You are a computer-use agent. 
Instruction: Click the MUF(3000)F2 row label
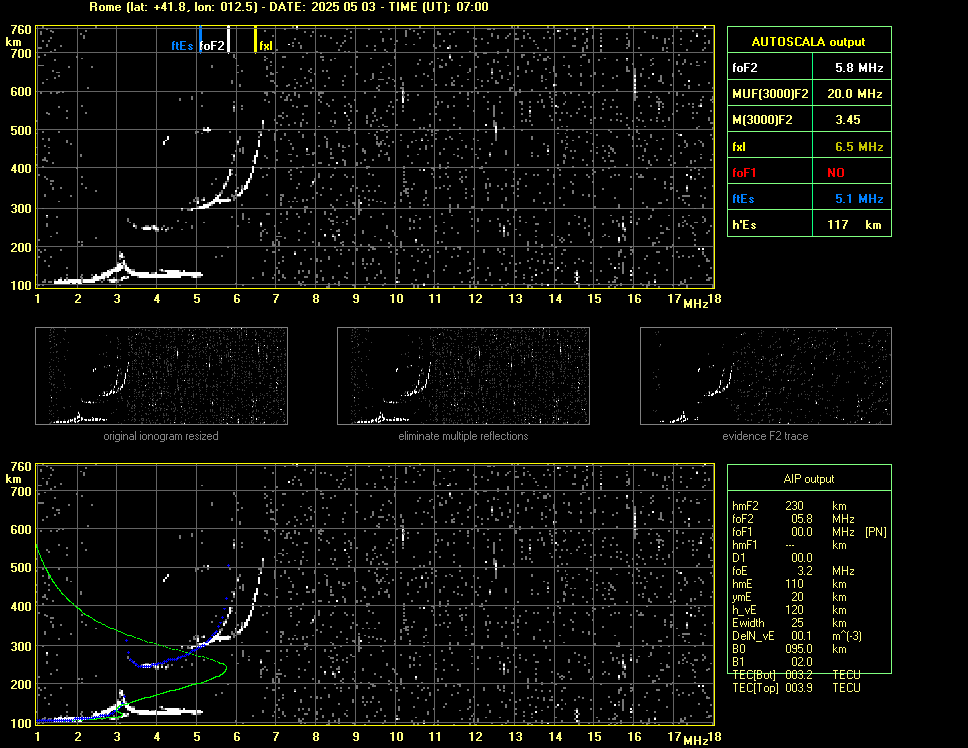pyautogui.click(x=770, y=94)
